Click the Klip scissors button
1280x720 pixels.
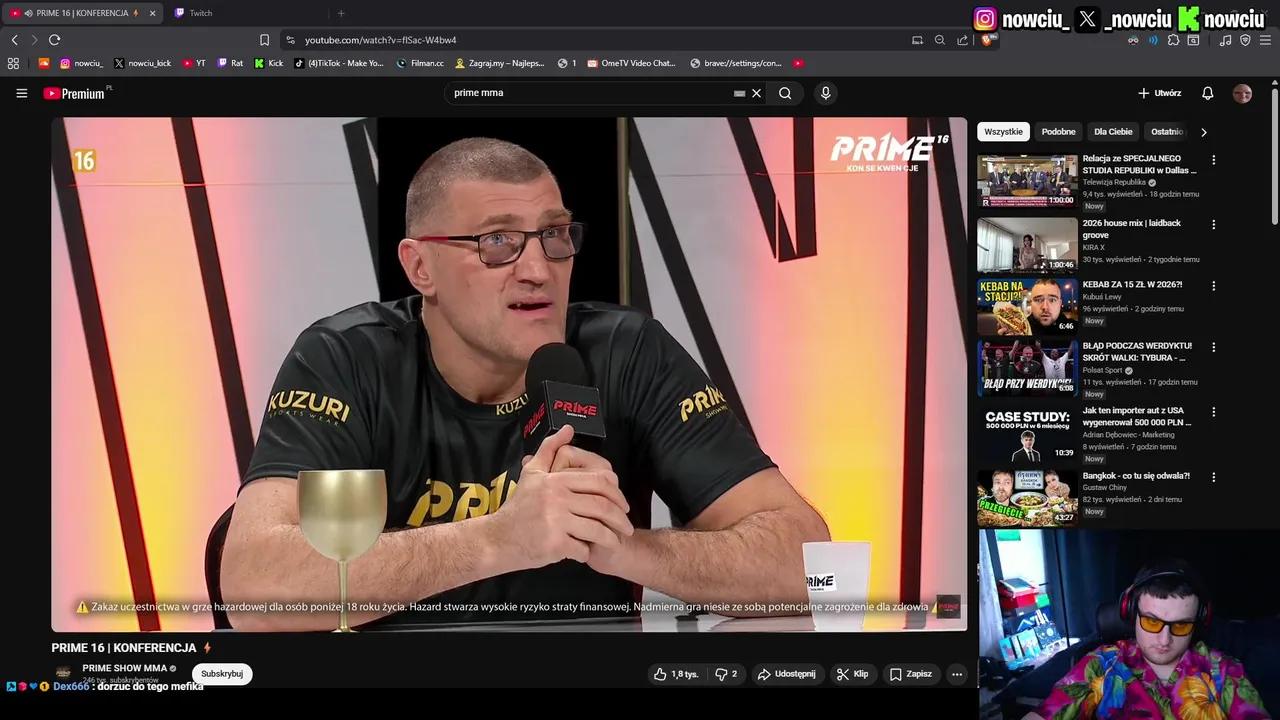tap(852, 674)
